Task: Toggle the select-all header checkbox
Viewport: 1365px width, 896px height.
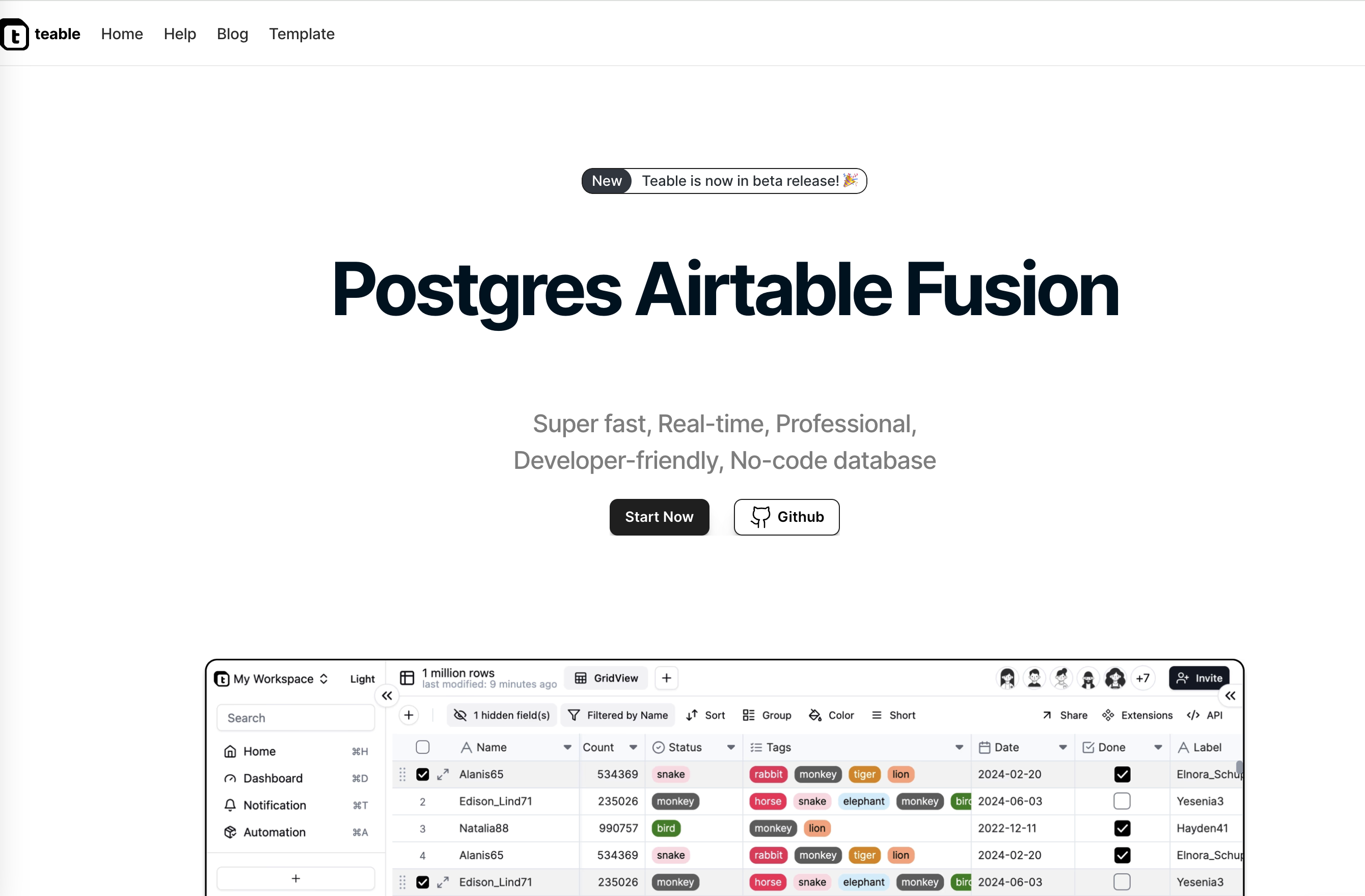Action: (x=423, y=747)
